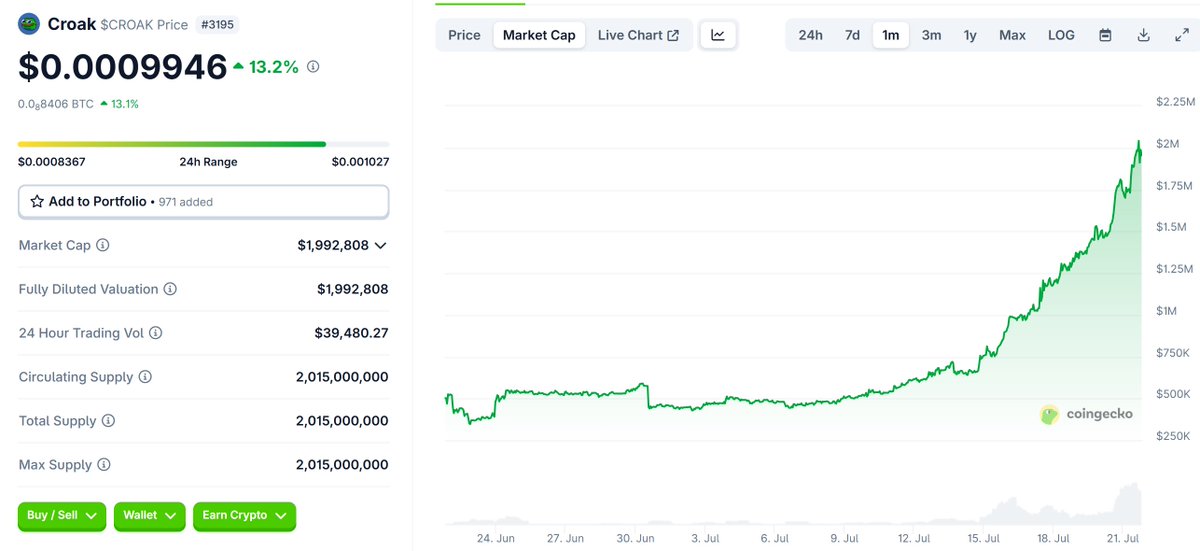
Task: Set chart range to 1y
Action: click(970, 35)
